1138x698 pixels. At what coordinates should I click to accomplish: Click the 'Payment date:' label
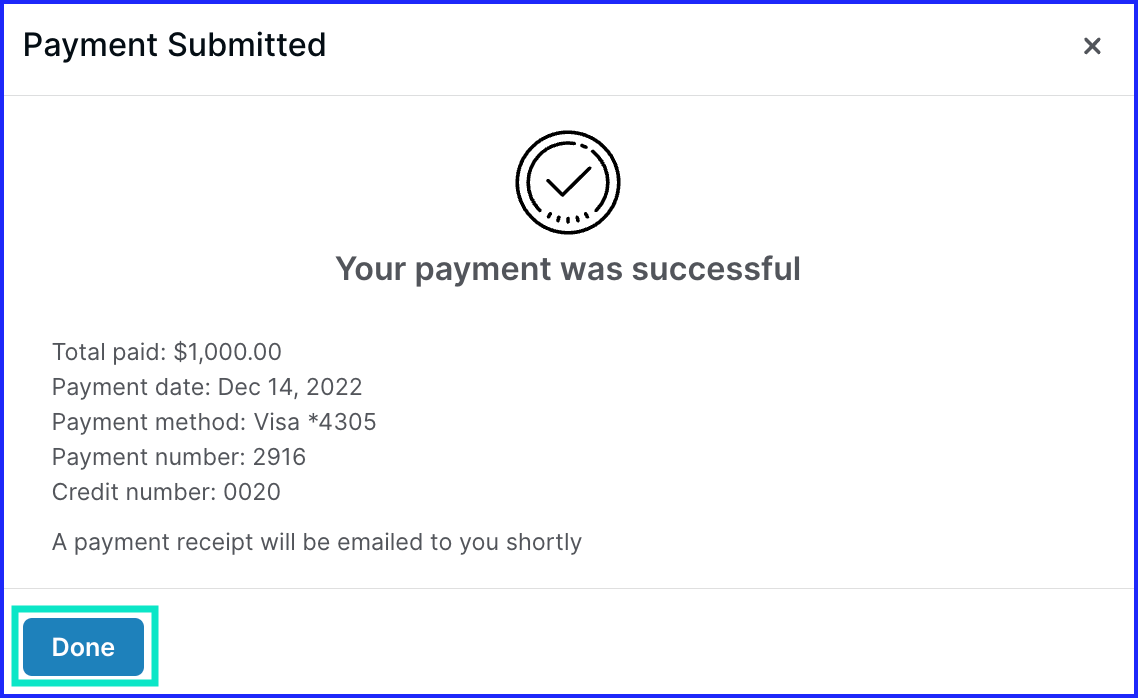pyautogui.click(x=131, y=387)
